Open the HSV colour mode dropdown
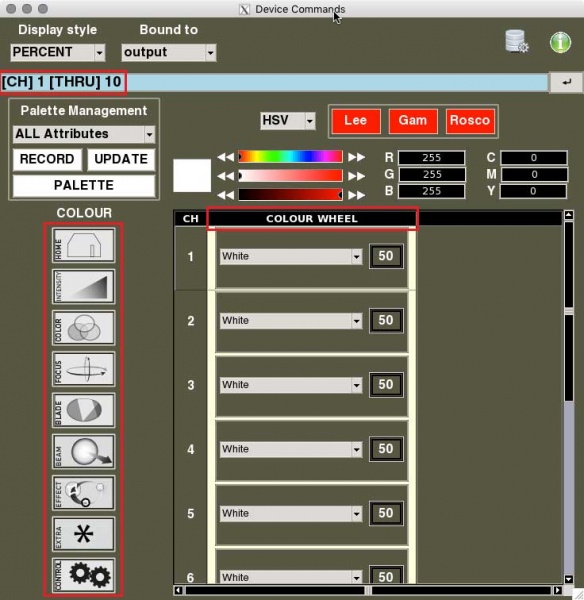 pos(287,121)
